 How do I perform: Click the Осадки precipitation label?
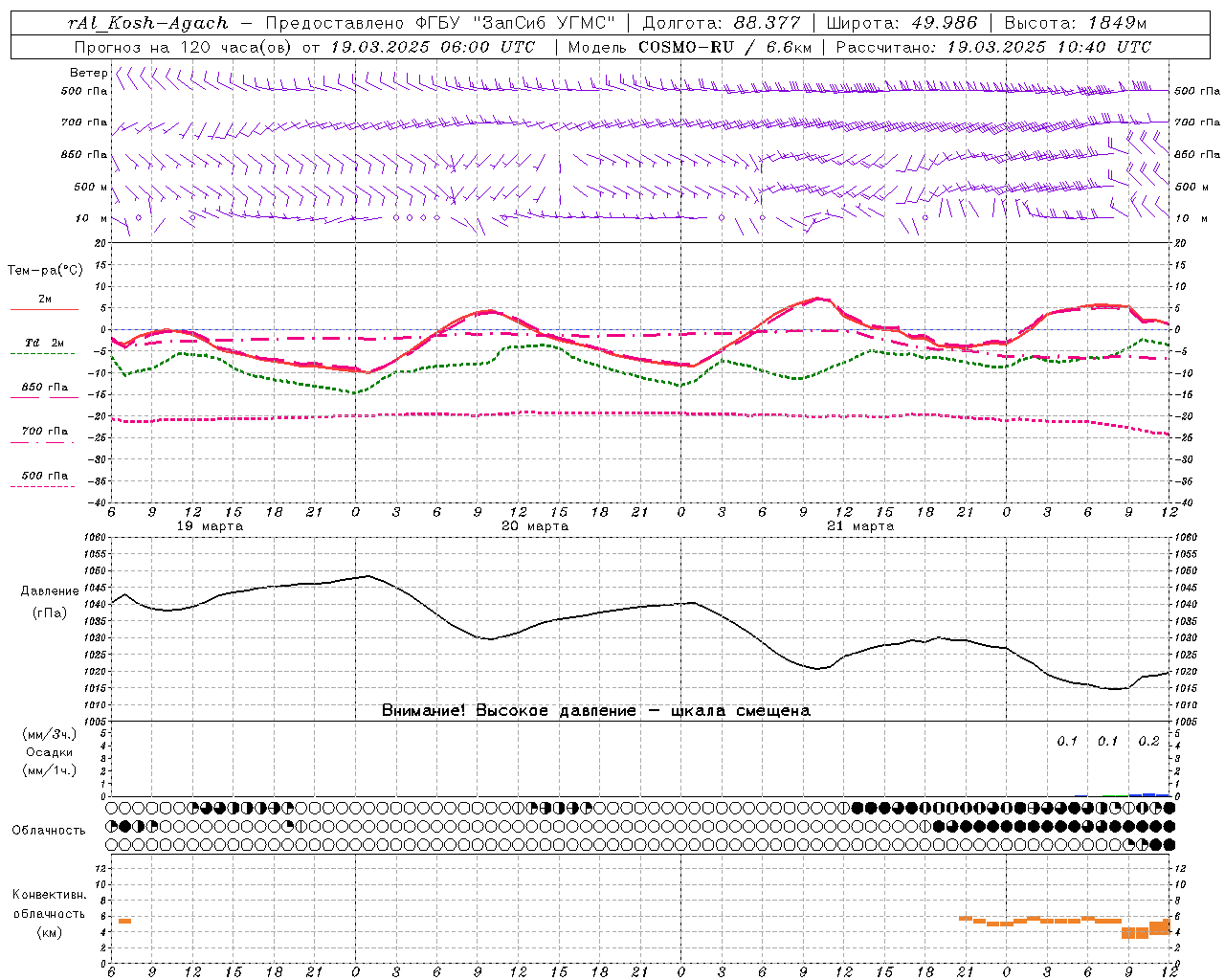click(x=49, y=752)
